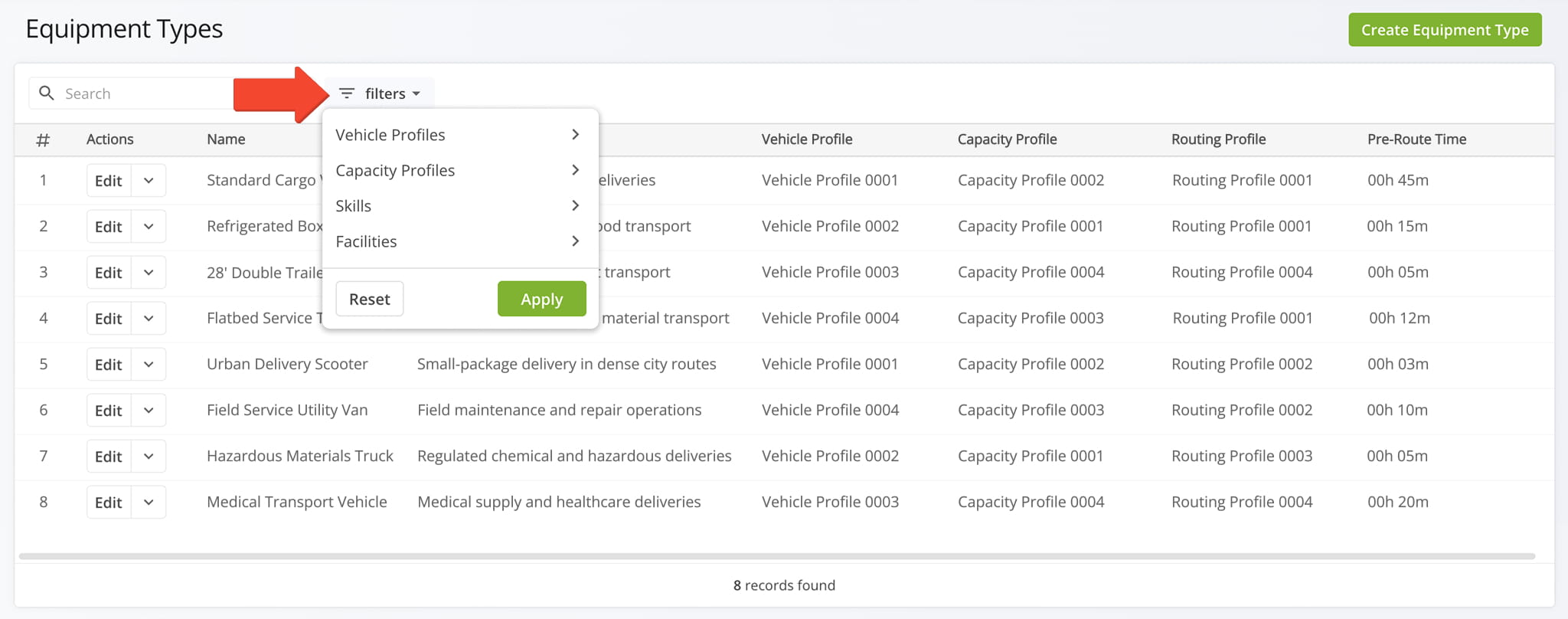Create a new equipment type
The width and height of the screenshot is (1568, 619).
[1445, 30]
